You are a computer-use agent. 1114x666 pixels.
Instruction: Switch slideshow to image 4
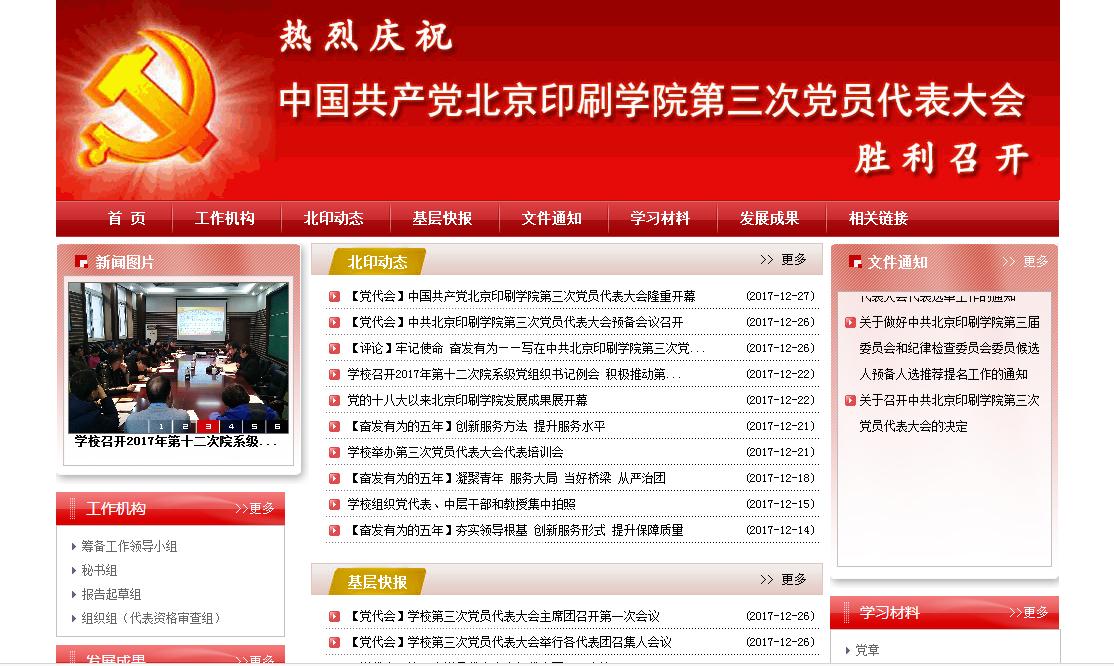[231, 426]
